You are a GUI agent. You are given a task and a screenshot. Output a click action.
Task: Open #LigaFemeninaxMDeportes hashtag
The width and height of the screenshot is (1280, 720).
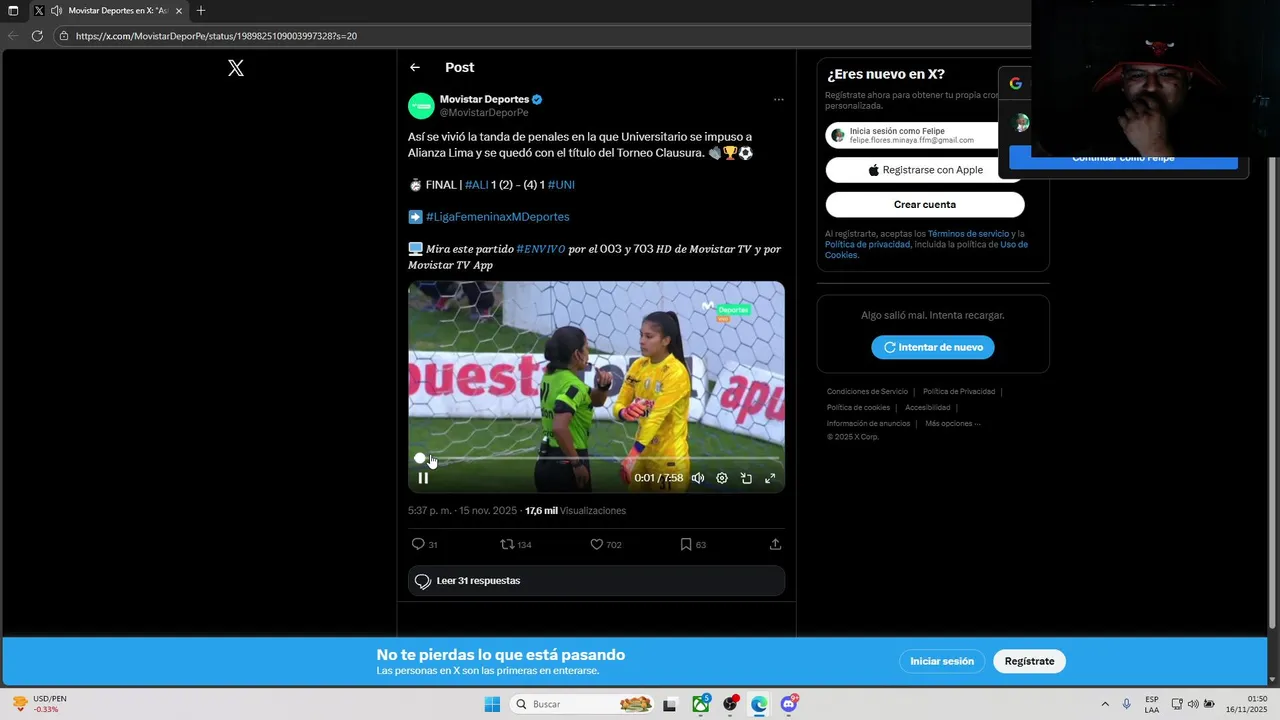click(x=497, y=217)
